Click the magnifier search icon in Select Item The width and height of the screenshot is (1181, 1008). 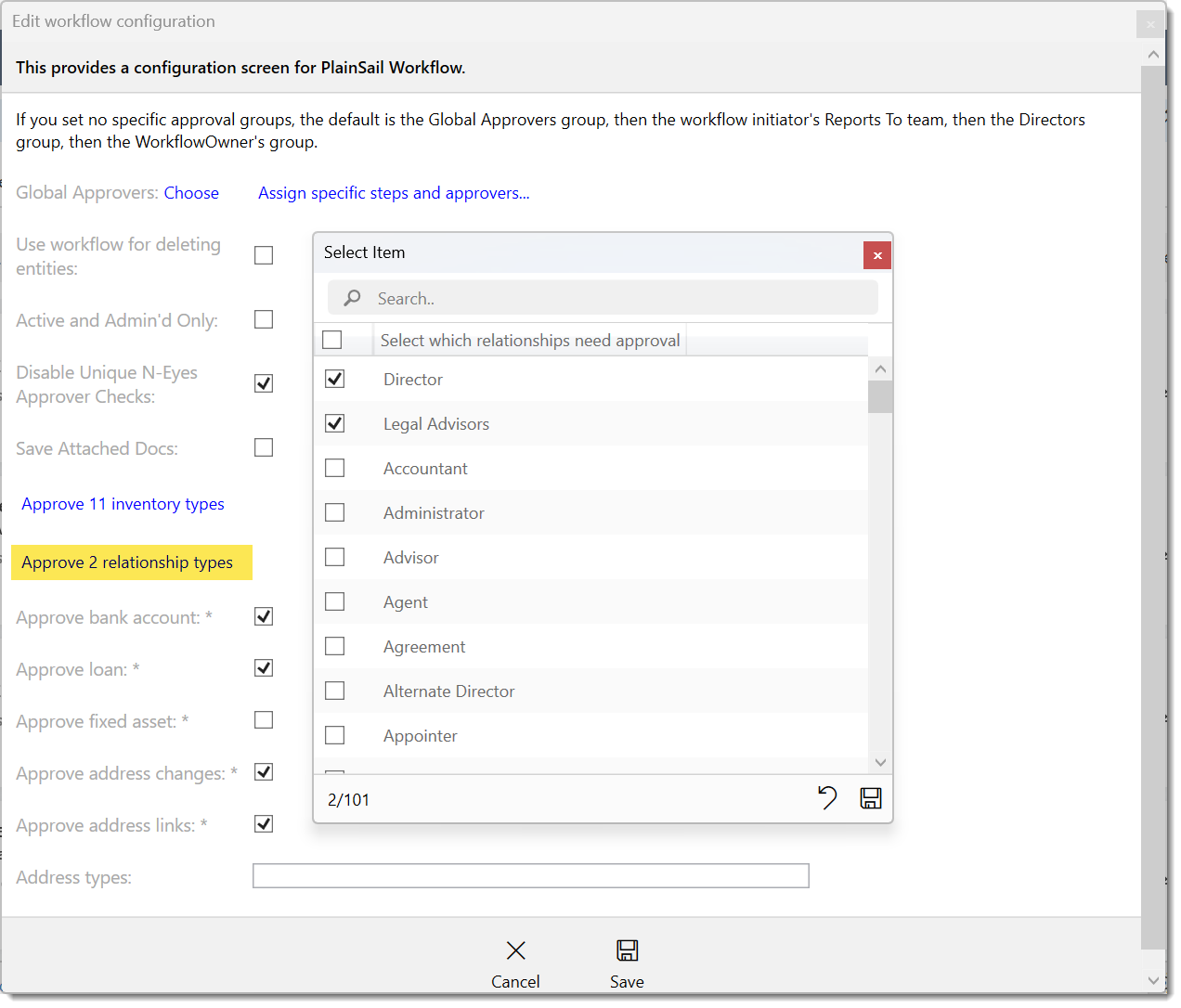pyautogui.click(x=352, y=298)
